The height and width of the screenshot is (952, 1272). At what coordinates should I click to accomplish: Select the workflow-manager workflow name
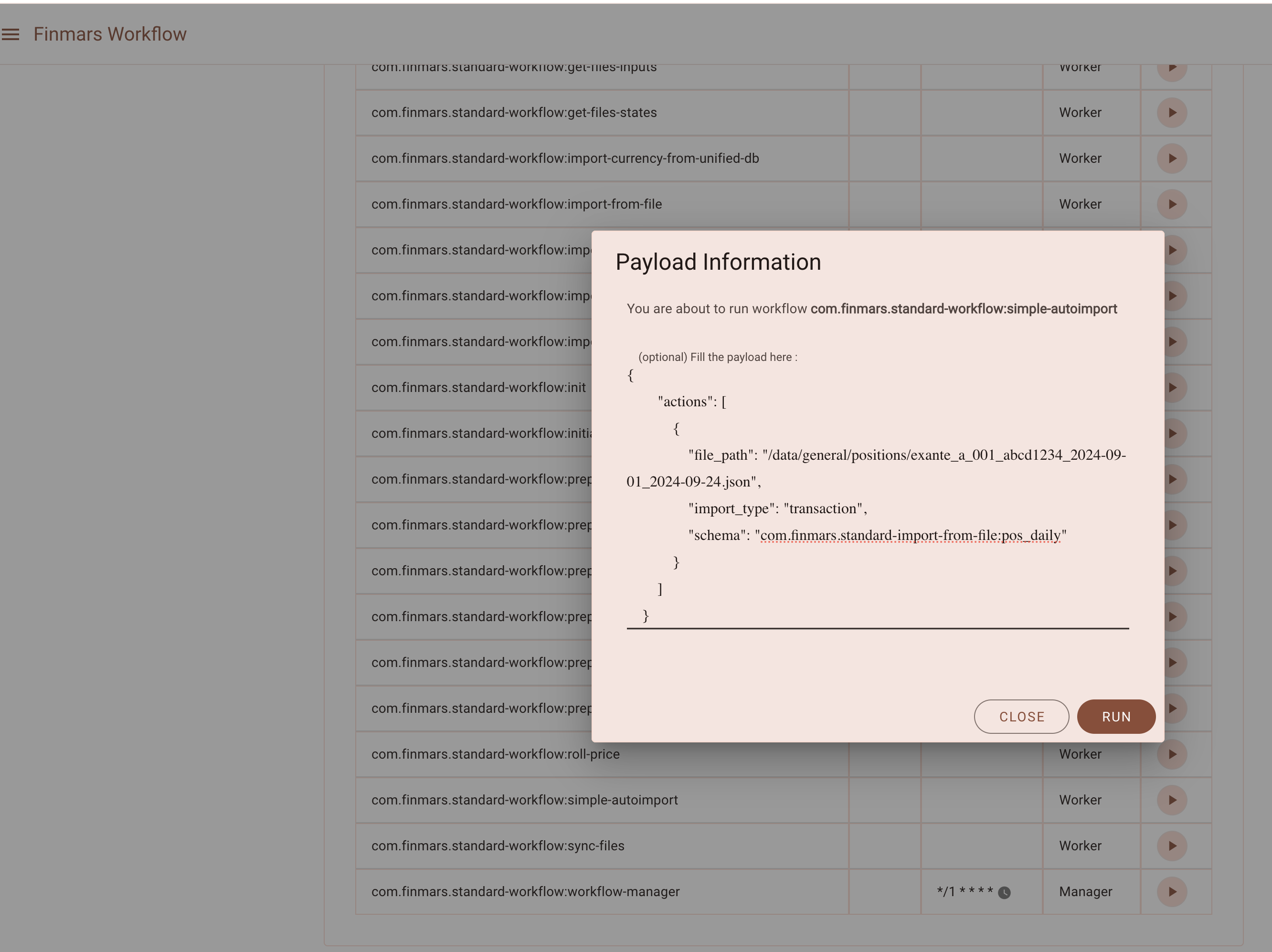click(526, 892)
